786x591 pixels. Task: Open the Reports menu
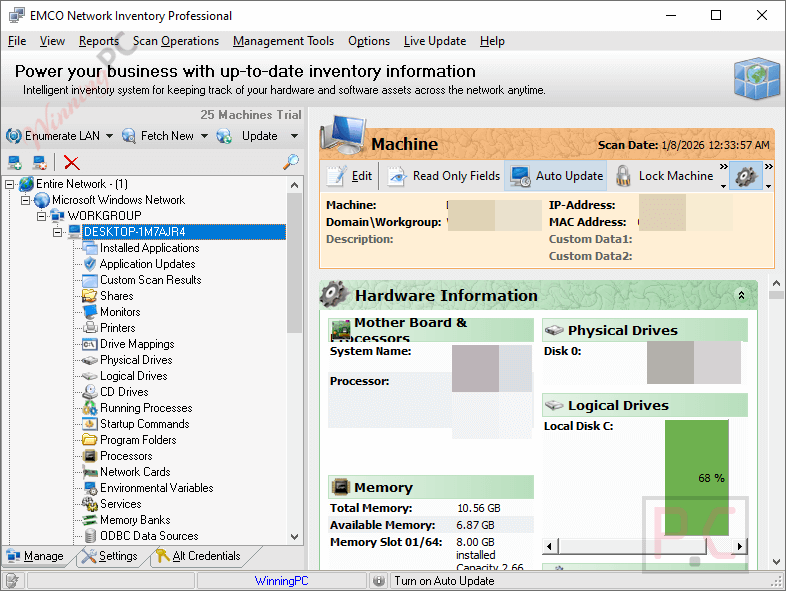pyautogui.click(x=99, y=41)
